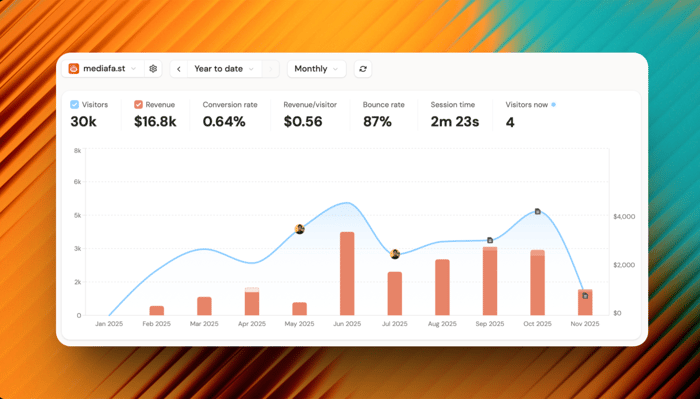Open the Year to date range dropdown

coord(224,69)
